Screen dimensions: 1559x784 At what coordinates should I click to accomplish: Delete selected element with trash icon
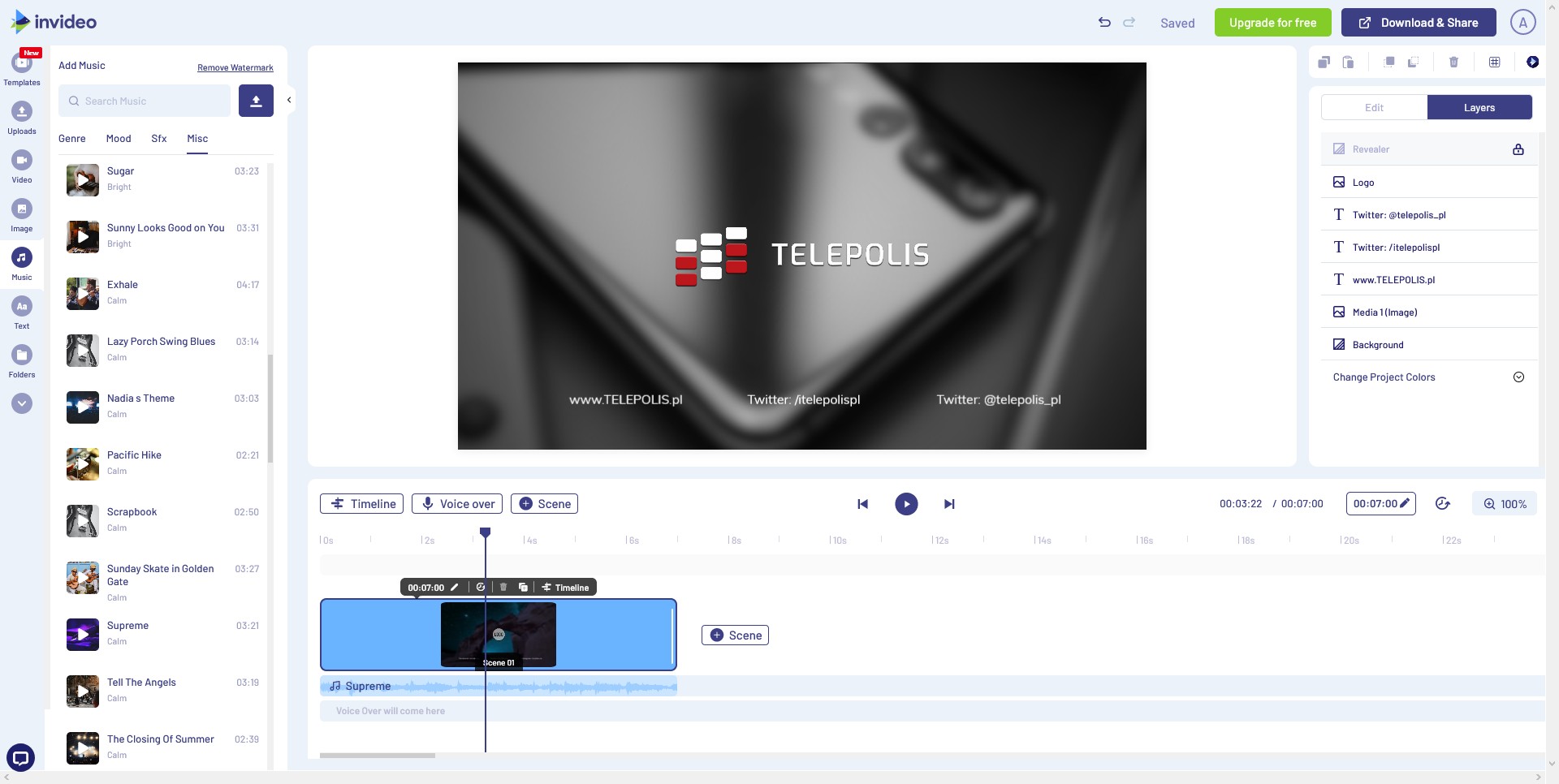(1453, 62)
